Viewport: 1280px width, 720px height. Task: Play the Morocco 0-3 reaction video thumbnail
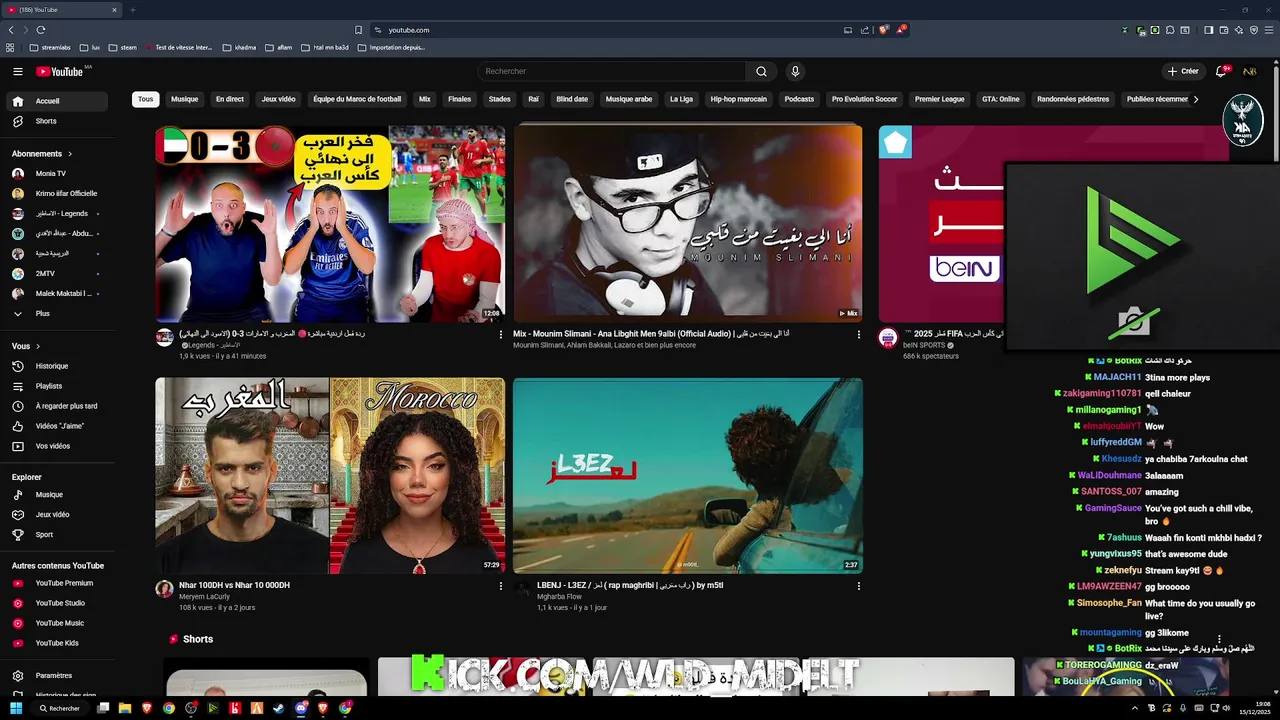[x=330, y=224]
